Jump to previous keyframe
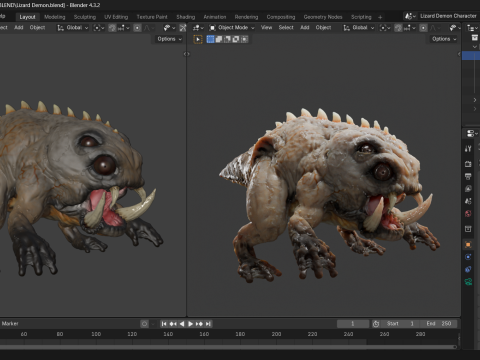The width and height of the screenshot is (480, 360). tap(173, 324)
